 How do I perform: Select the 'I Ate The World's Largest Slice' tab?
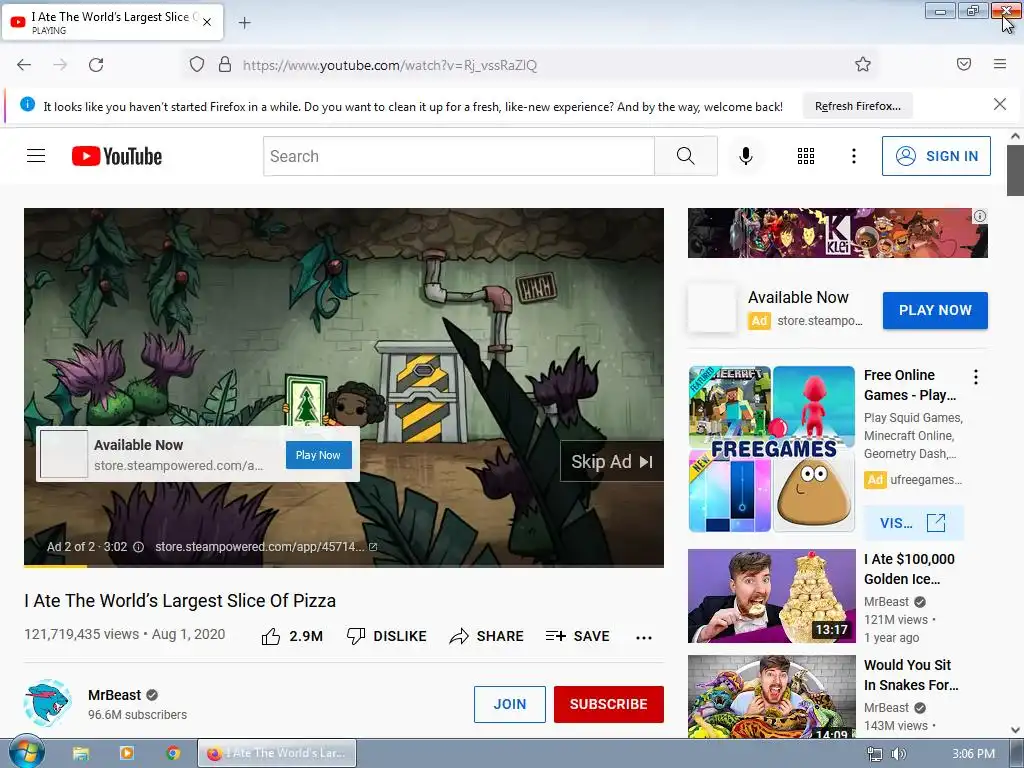tap(113, 22)
